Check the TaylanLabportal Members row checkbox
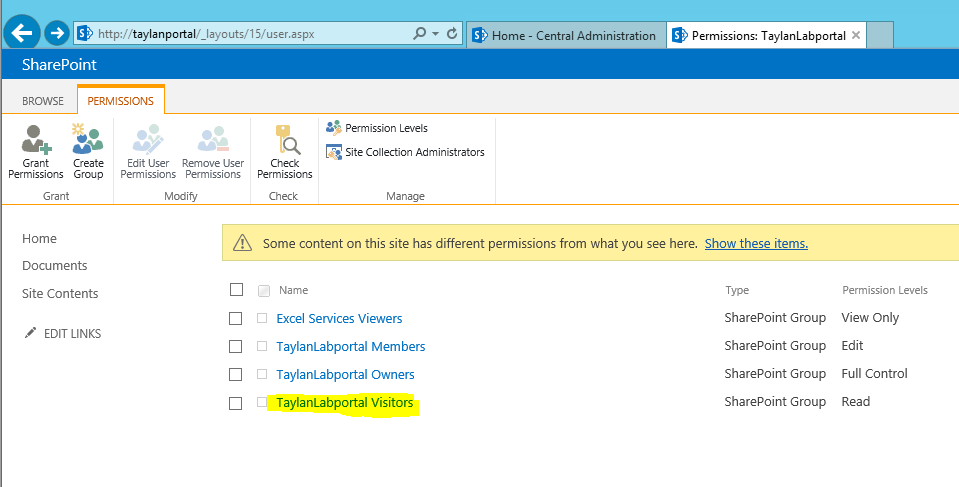 pyautogui.click(x=235, y=347)
